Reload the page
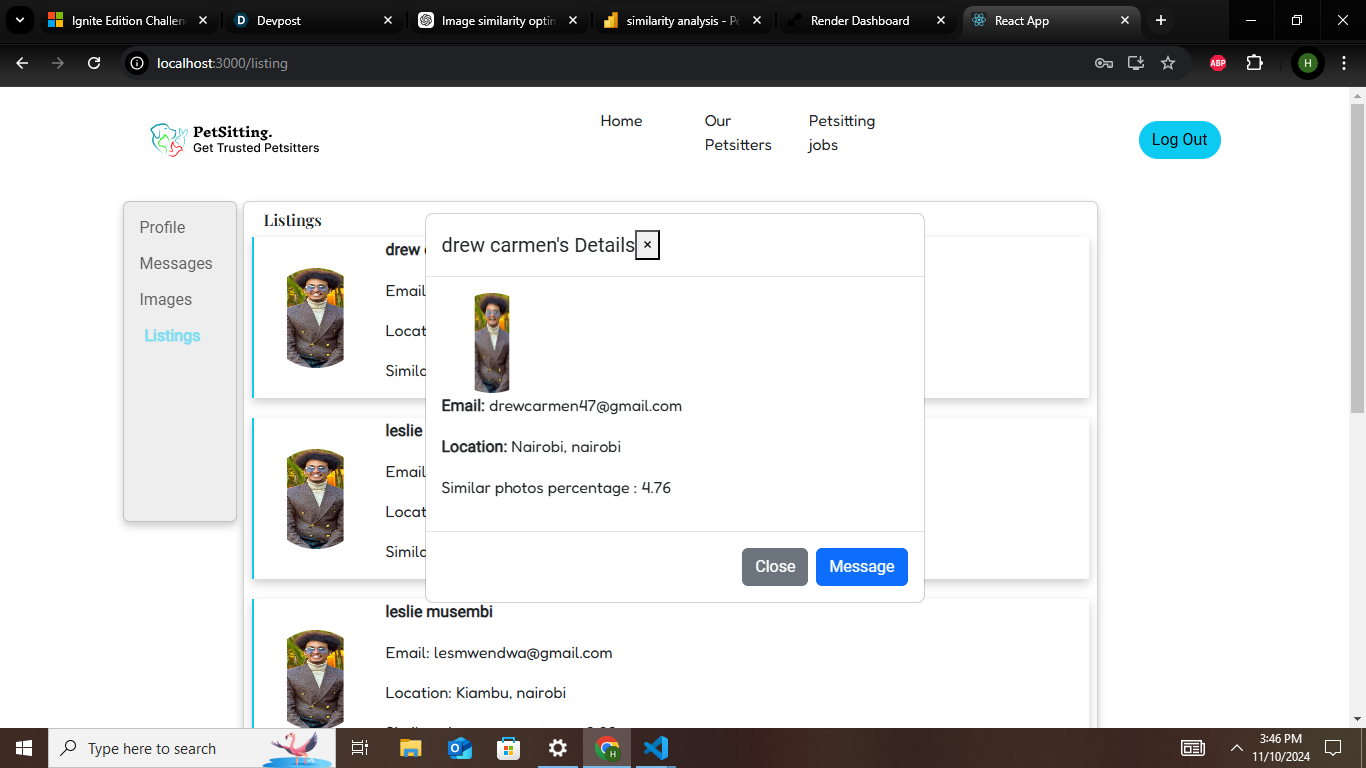The image size is (1366, 768). click(94, 63)
